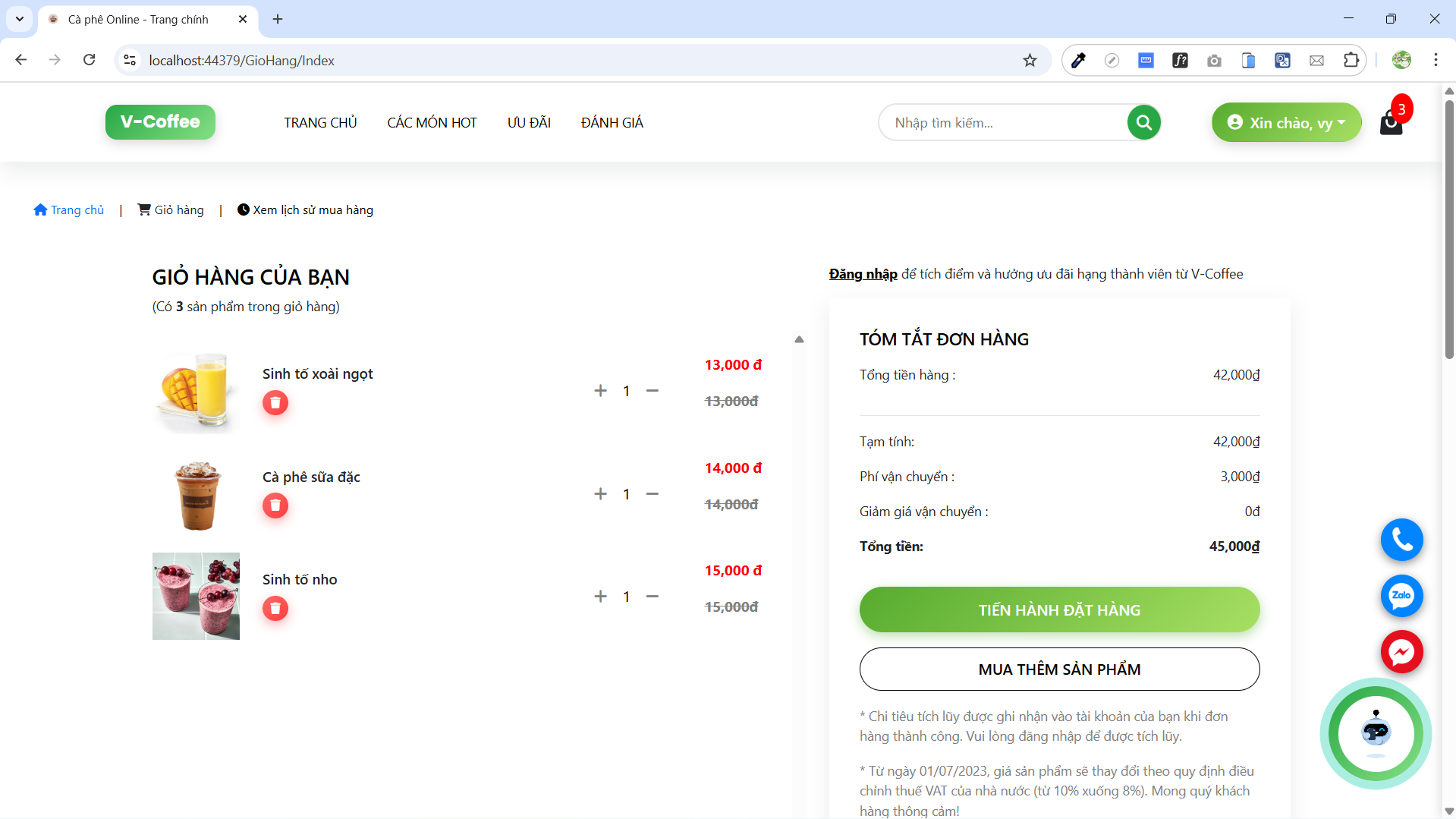Click the Đăng nhập link

863,274
